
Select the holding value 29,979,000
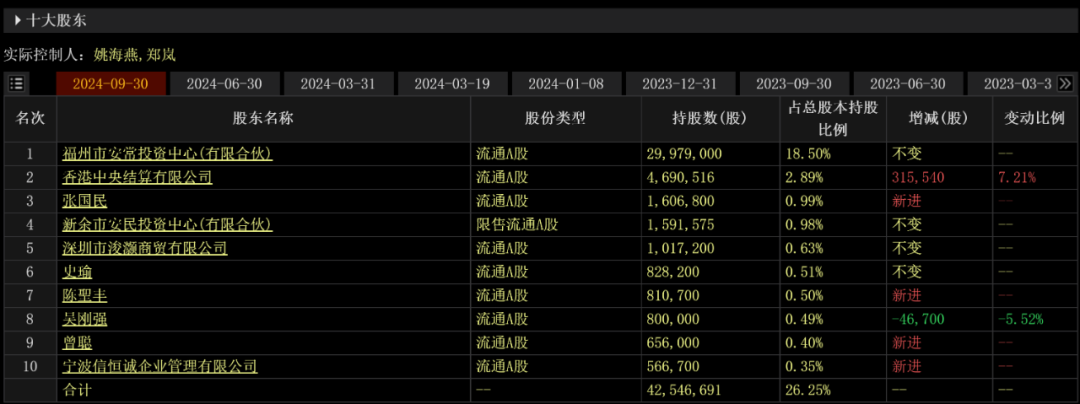pyautogui.click(x=684, y=154)
